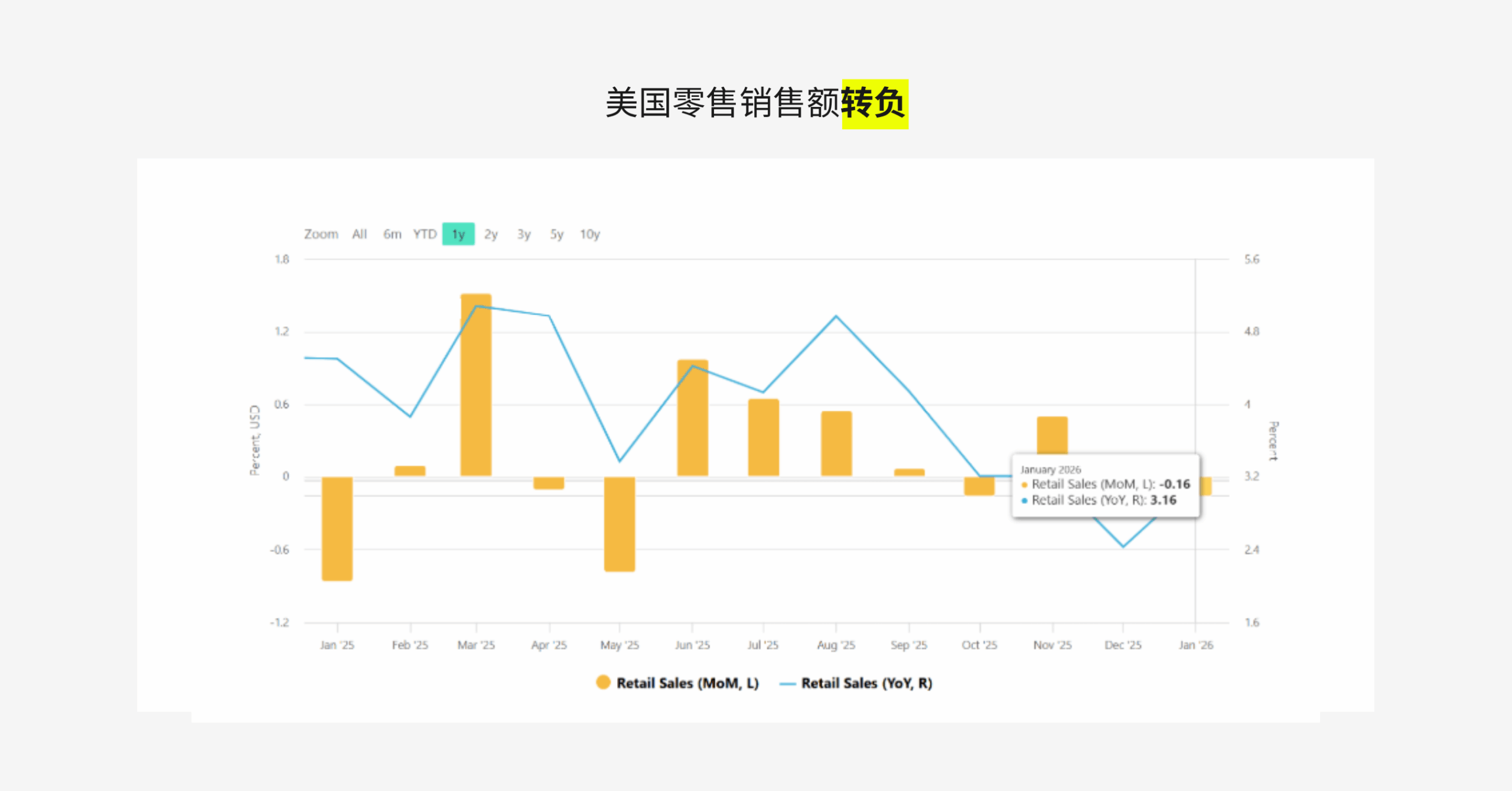
Task: Click the June '25 orange bar
Action: 692,425
